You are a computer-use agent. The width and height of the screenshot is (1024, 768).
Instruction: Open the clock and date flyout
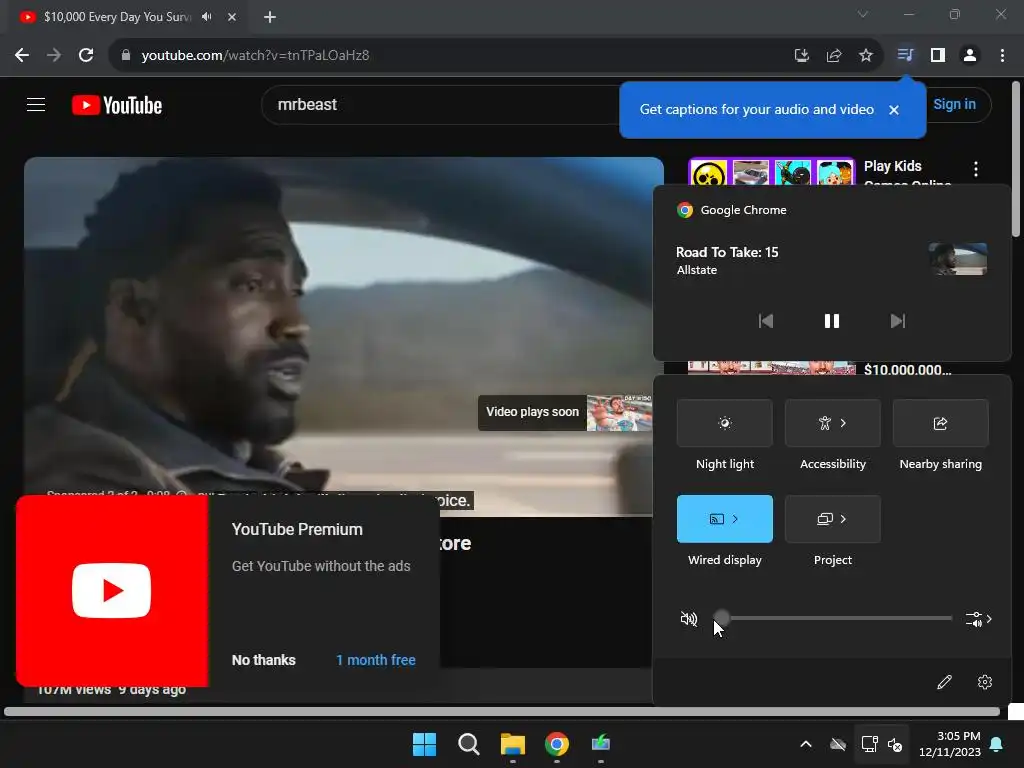(949, 744)
